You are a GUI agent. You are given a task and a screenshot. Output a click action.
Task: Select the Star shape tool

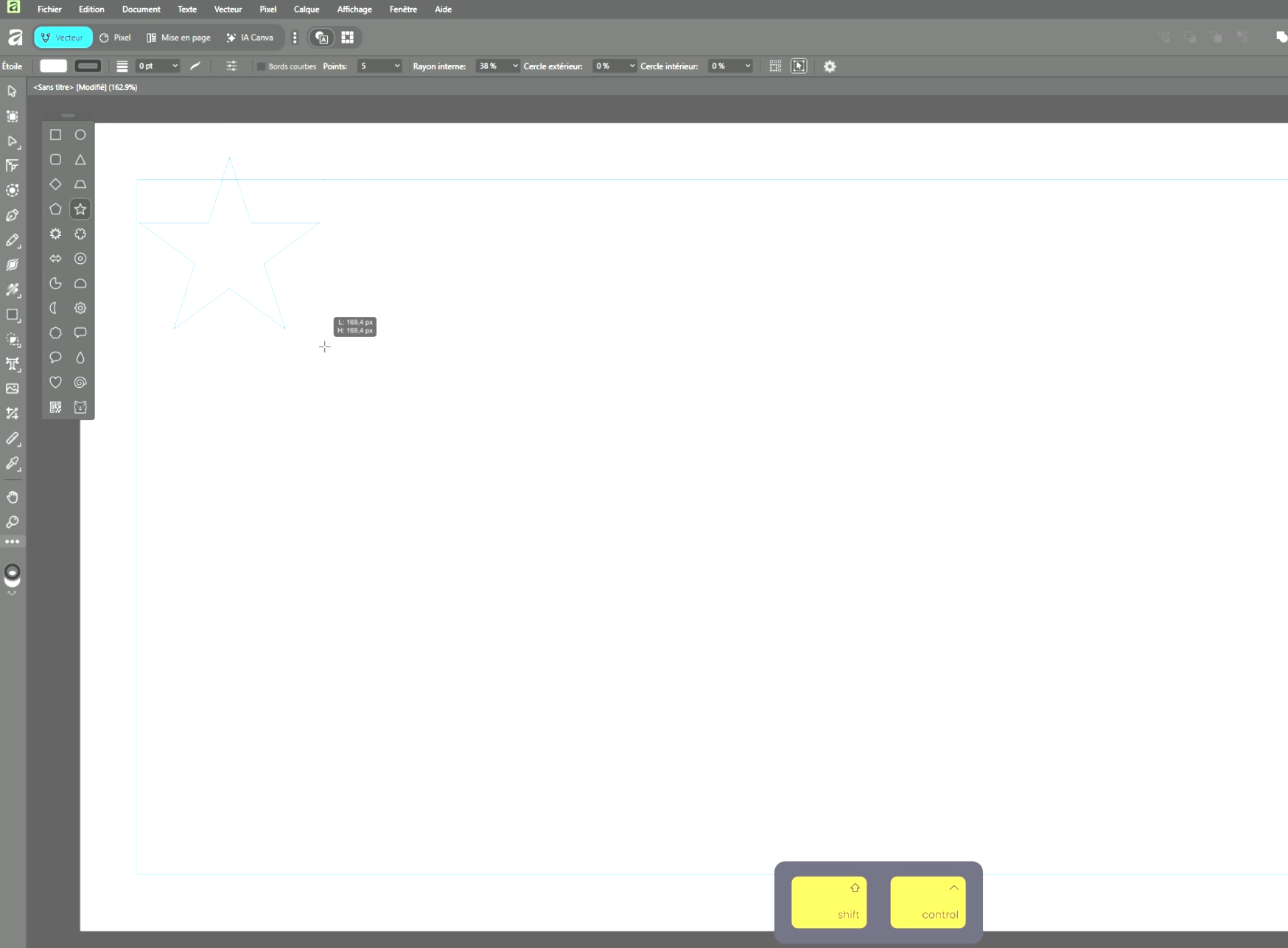pos(80,209)
